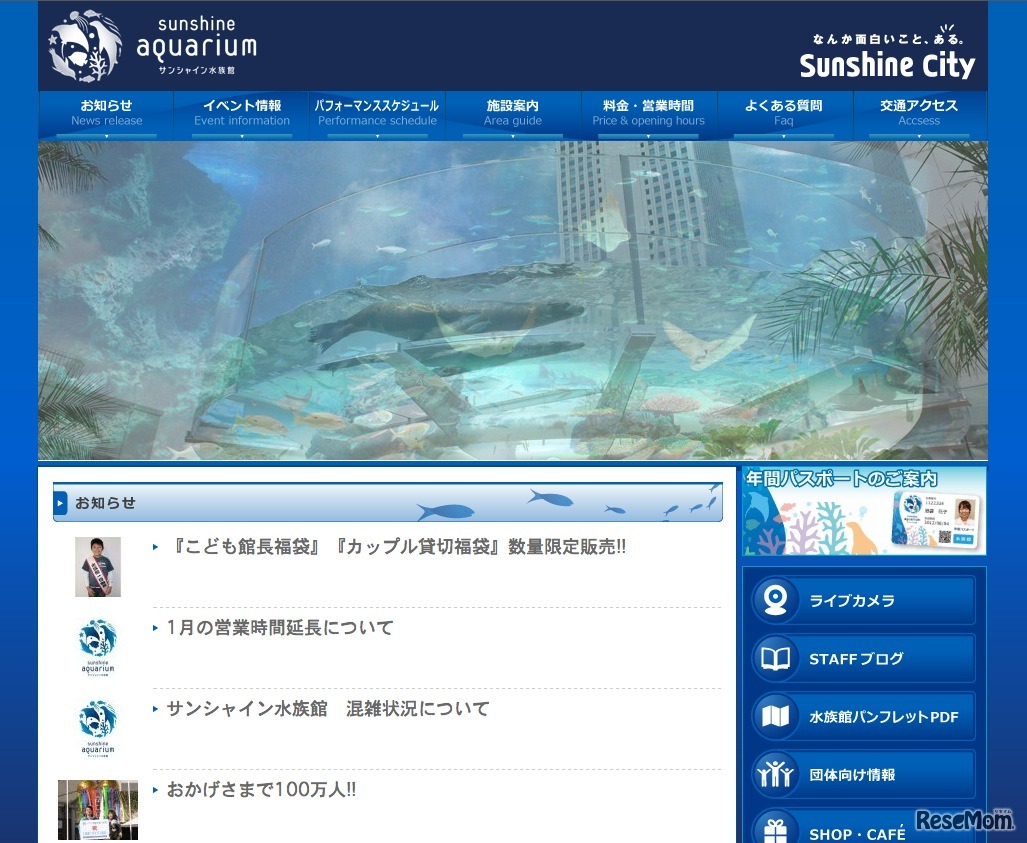Expand dropdown arrow under Price & opening hours
1027x843 pixels.
[648, 136]
